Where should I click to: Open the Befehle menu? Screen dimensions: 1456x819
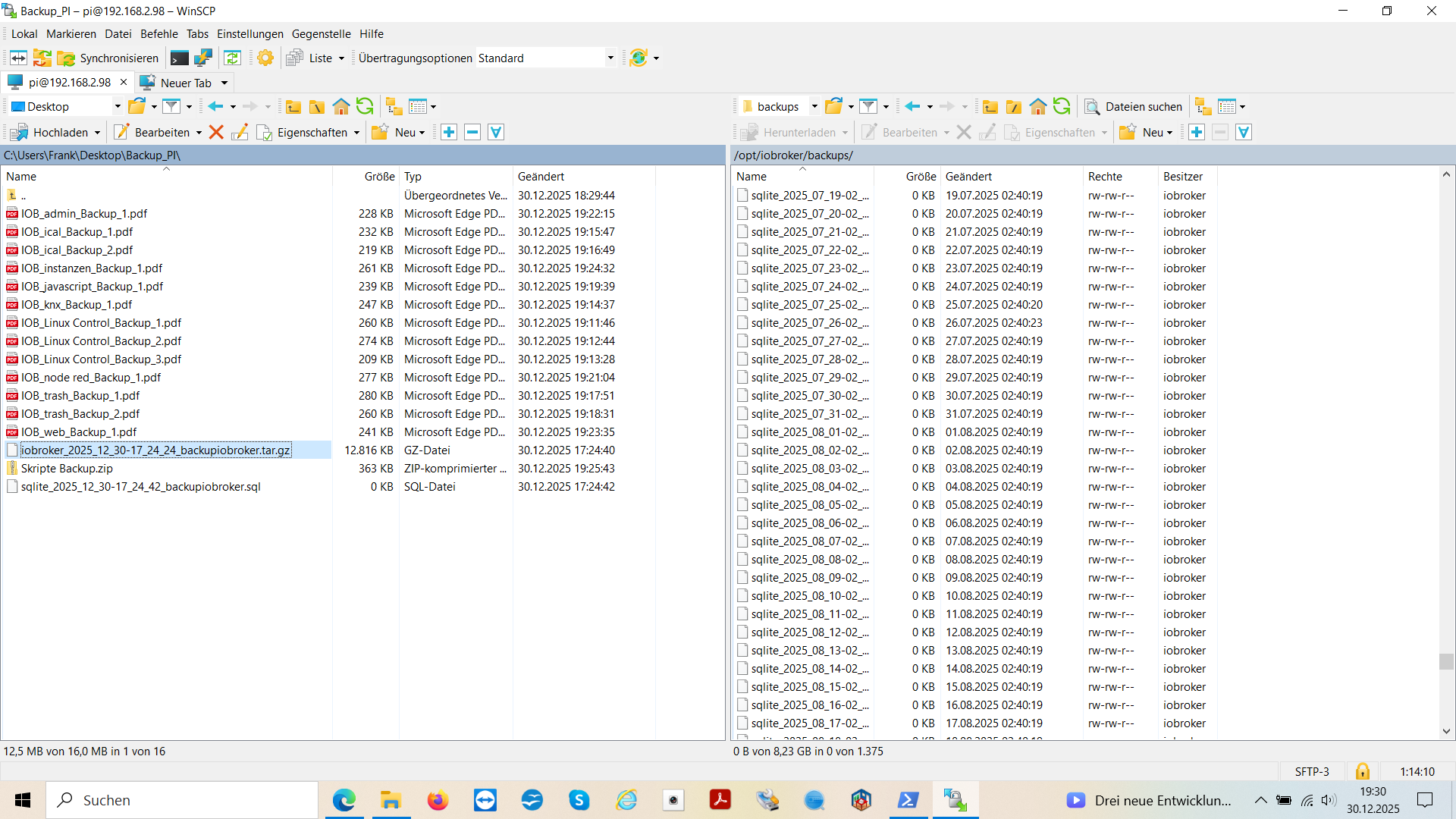(x=158, y=34)
